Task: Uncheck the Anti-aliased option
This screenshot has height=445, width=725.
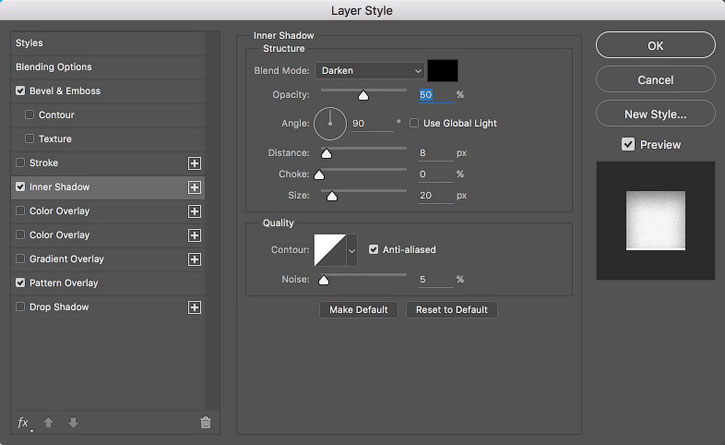Action: (374, 249)
